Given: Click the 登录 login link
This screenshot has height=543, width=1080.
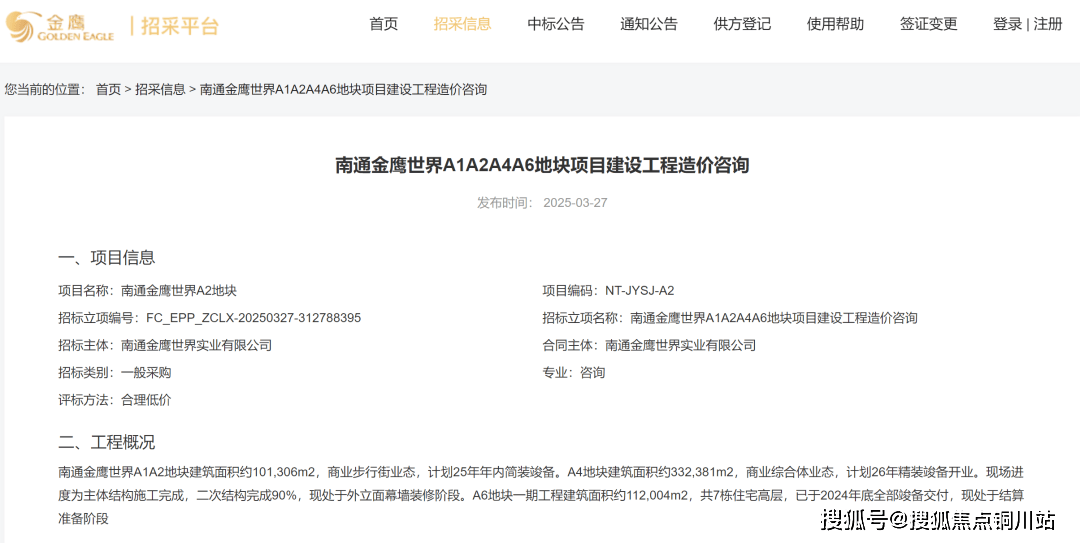Looking at the screenshot, I should click(1007, 24).
